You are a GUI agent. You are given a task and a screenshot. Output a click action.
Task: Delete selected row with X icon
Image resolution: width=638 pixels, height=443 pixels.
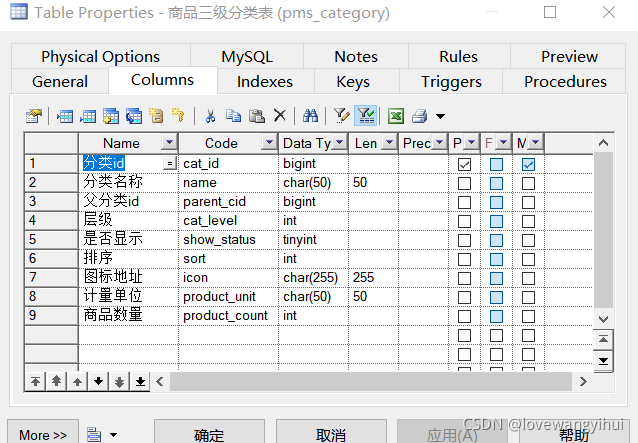[280, 116]
